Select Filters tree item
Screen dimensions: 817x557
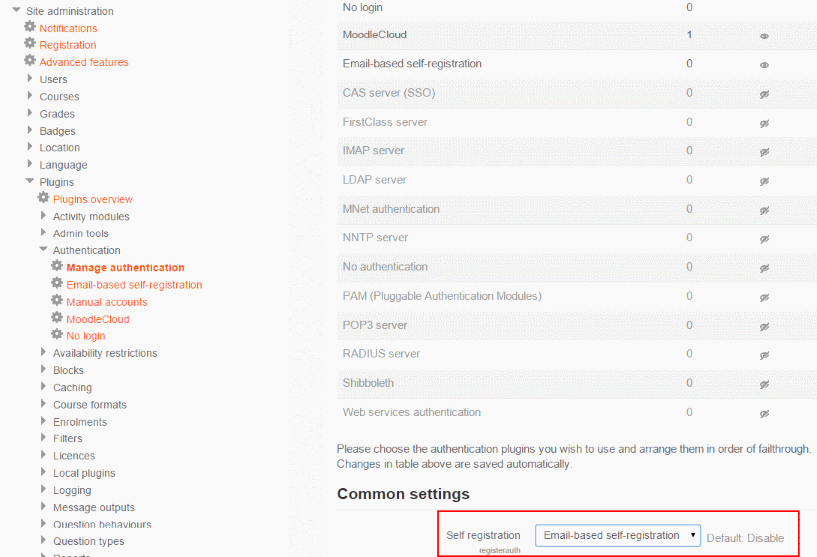68,438
